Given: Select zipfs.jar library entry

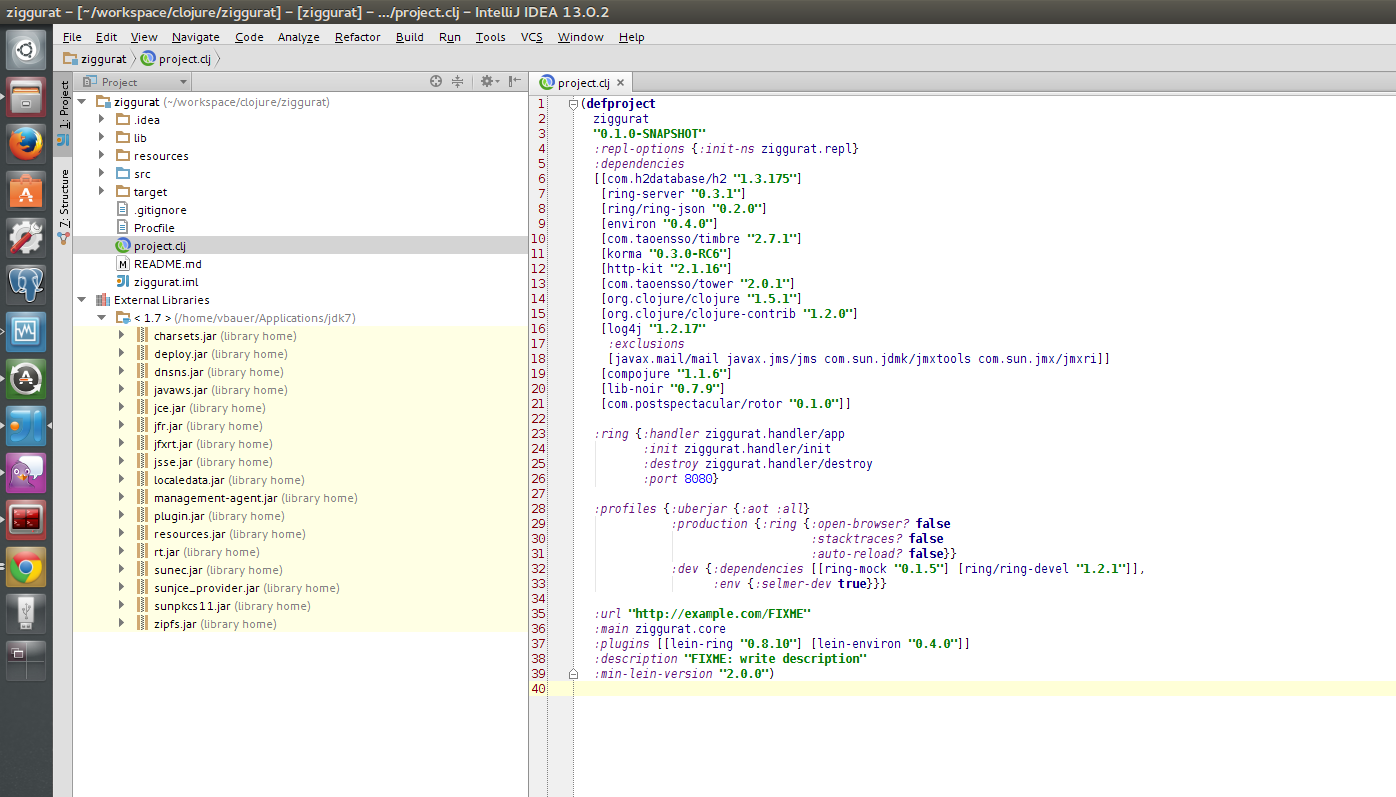Looking at the screenshot, I should (175, 624).
